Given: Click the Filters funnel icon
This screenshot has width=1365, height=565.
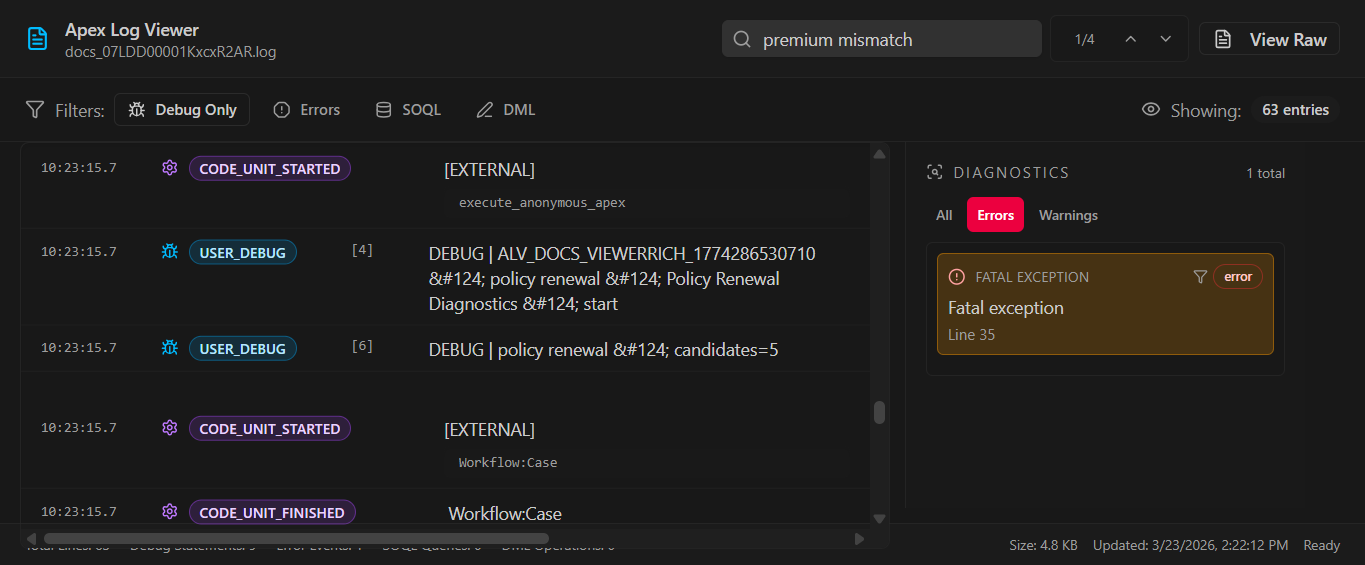Looking at the screenshot, I should [x=35, y=110].
